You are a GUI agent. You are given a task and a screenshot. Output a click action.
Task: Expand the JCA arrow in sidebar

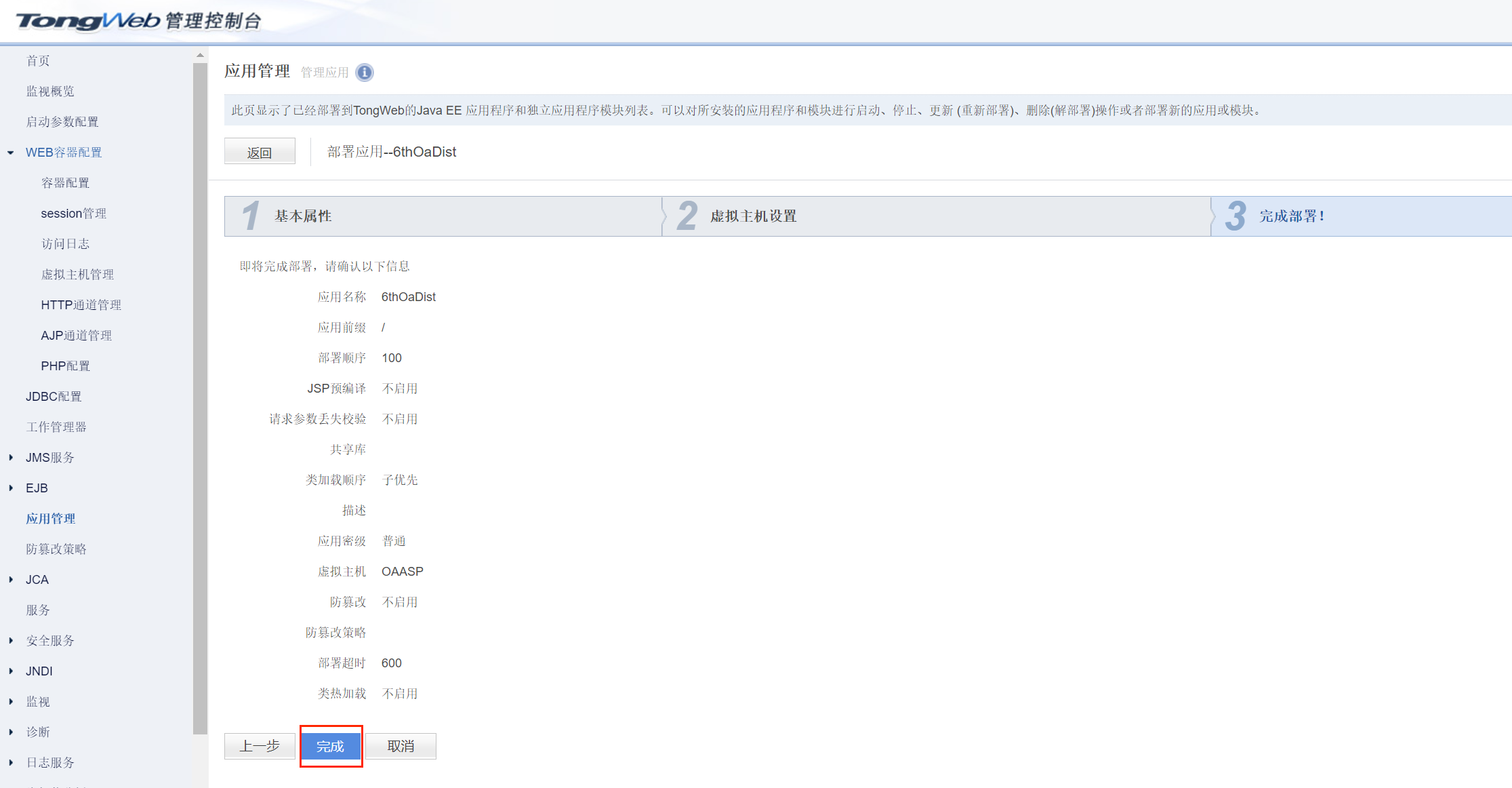pyautogui.click(x=11, y=580)
